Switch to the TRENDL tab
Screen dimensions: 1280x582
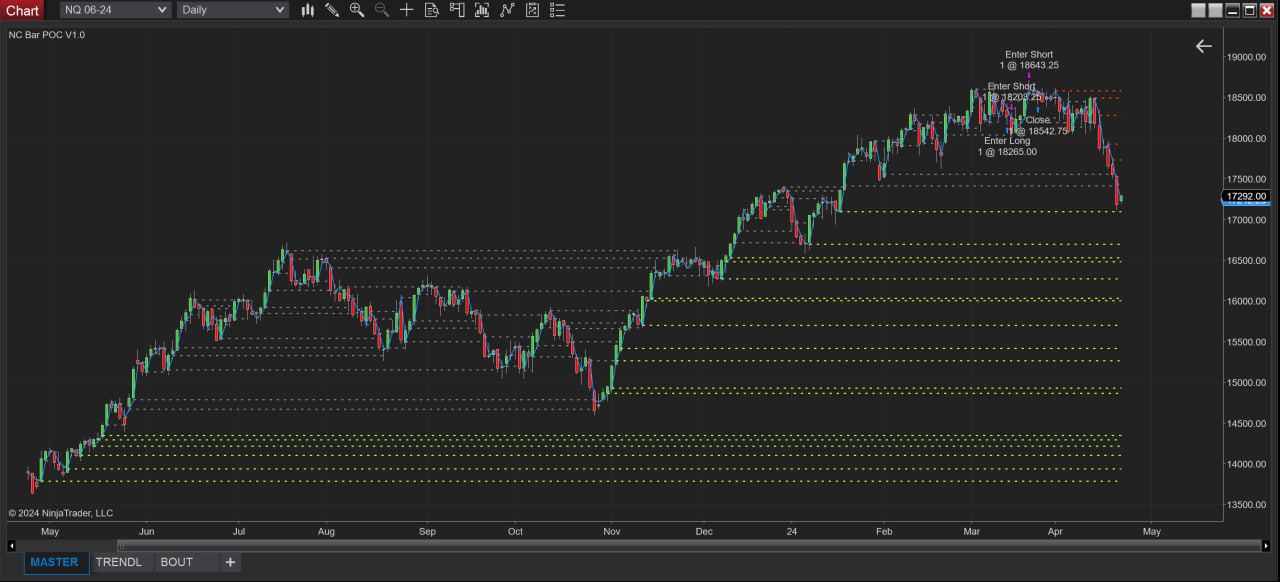(x=119, y=562)
